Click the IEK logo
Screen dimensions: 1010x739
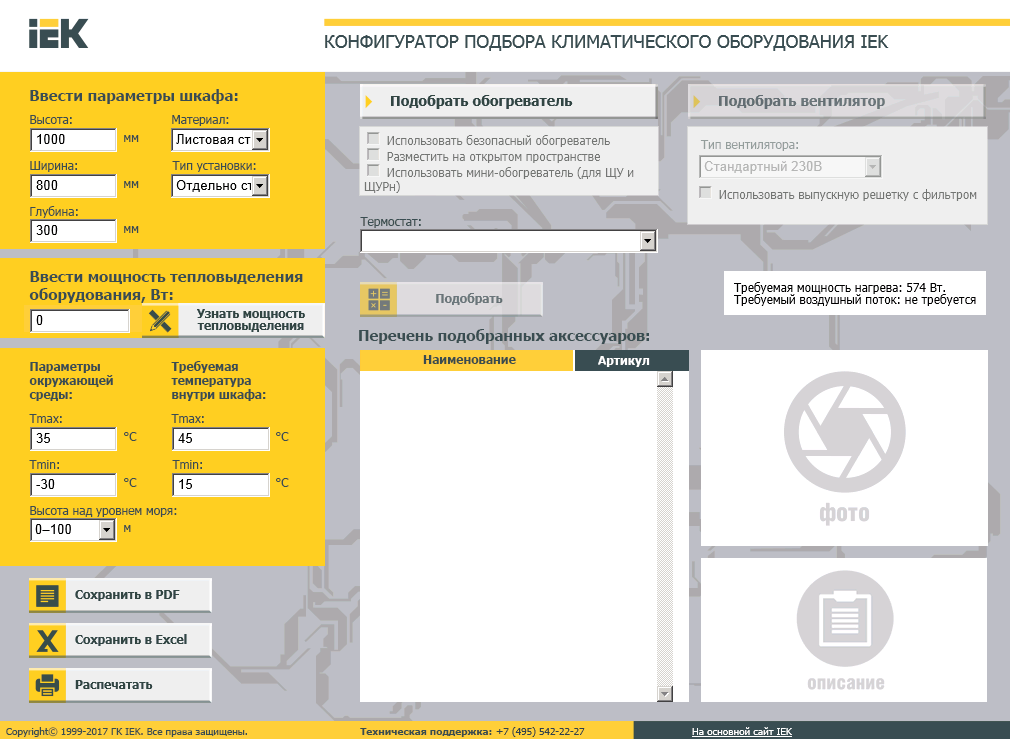(x=59, y=34)
